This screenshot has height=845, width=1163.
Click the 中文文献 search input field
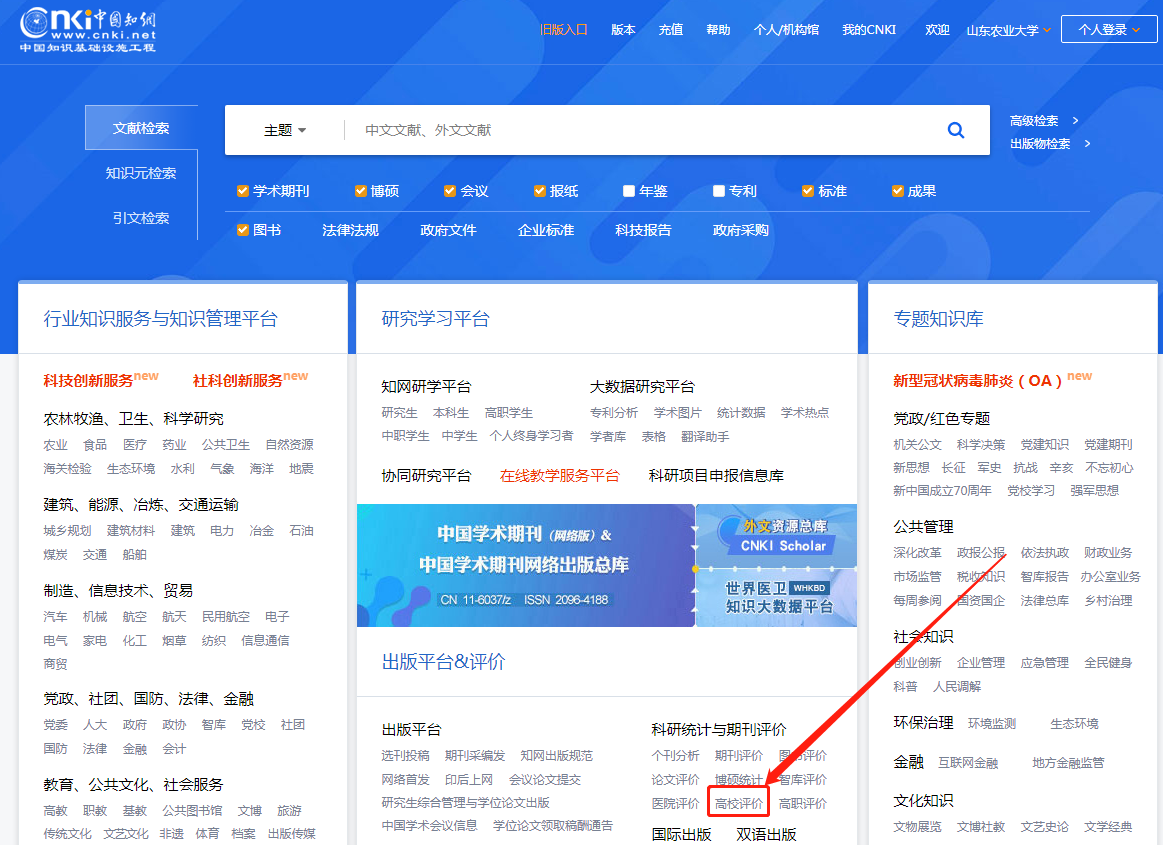point(640,130)
